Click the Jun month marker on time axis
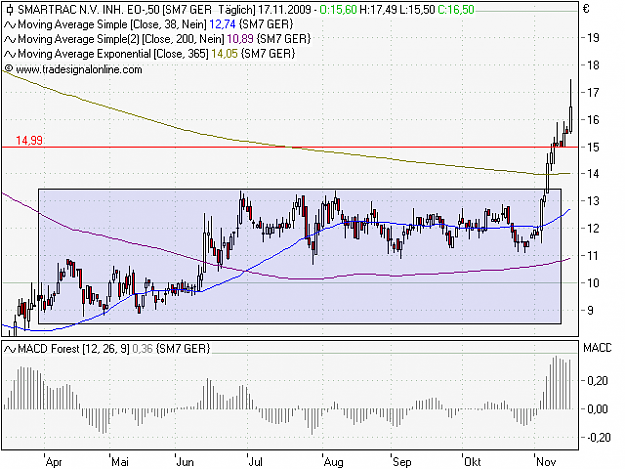Viewport: 625px width, 469px height. click(185, 462)
